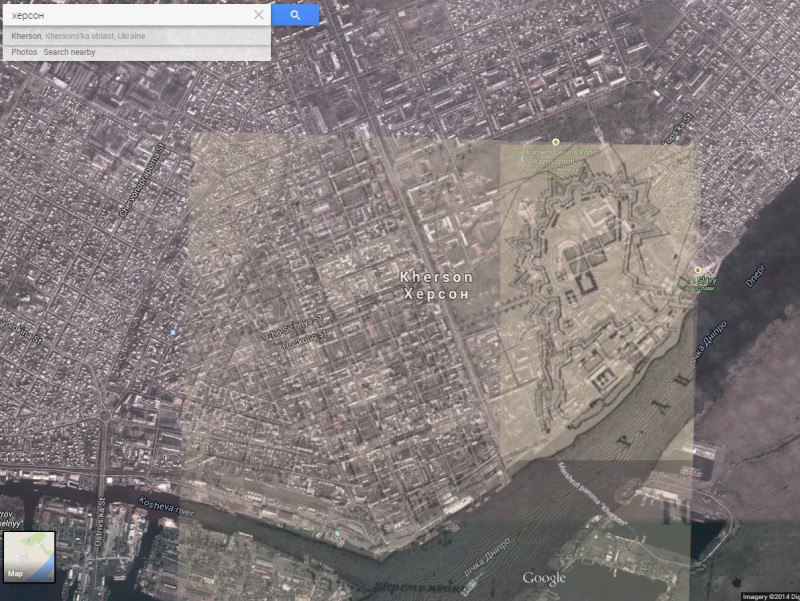Open the Photos link under the search box
Viewport: 800px width, 601px height.
click(x=24, y=52)
